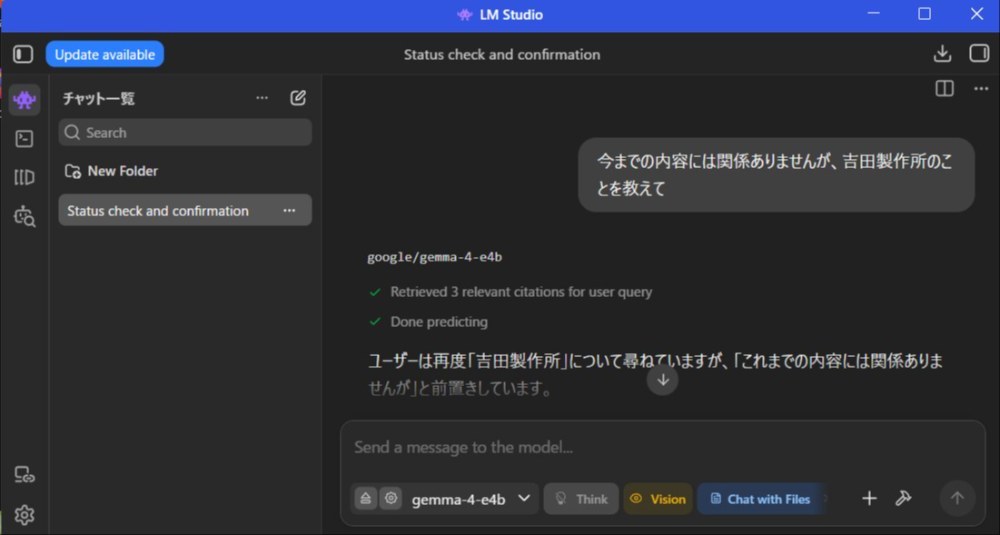Open the local server link icon
This screenshot has height=535, width=1000.
pyautogui.click(x=24, y=474)
